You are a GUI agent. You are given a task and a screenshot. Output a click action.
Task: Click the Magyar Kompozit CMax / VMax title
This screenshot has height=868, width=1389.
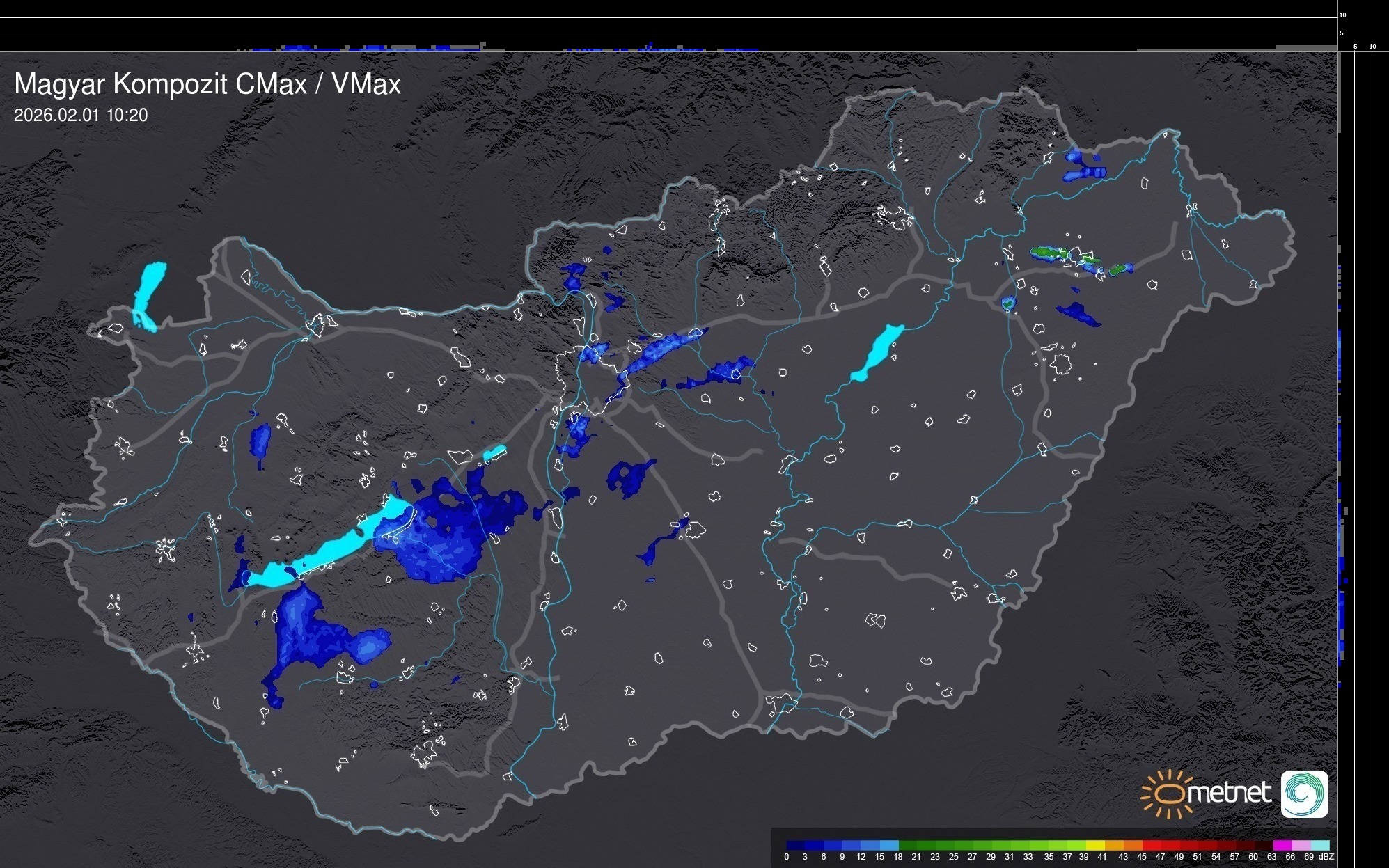[207, 84]
